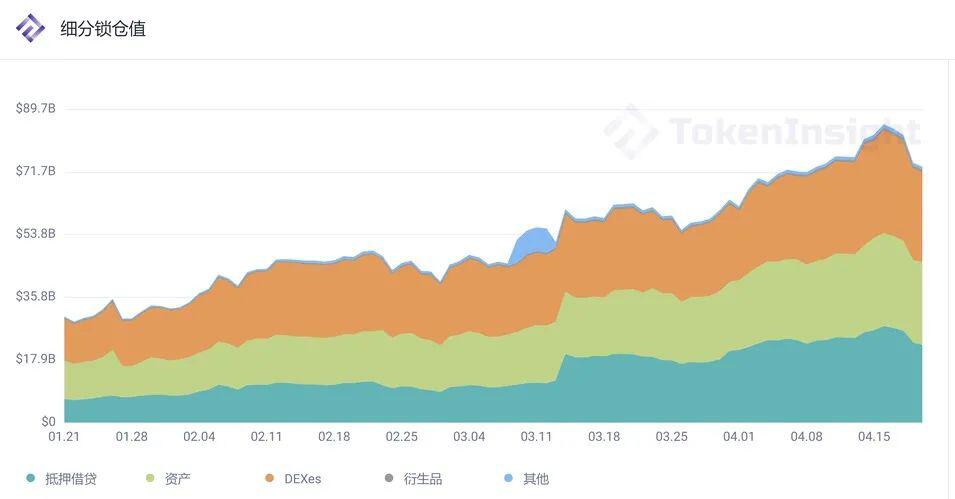This screenshot has height=499, width=955.
Task: Toggle the 资产 legend series
Action: (168, 479)
